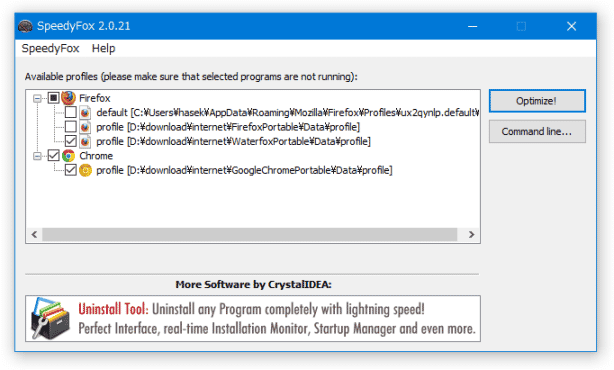The height and width of the screenshot is (370, 614).
Task: Click the horizontal scrollbar right arrow
Action: tap(471, 235)
